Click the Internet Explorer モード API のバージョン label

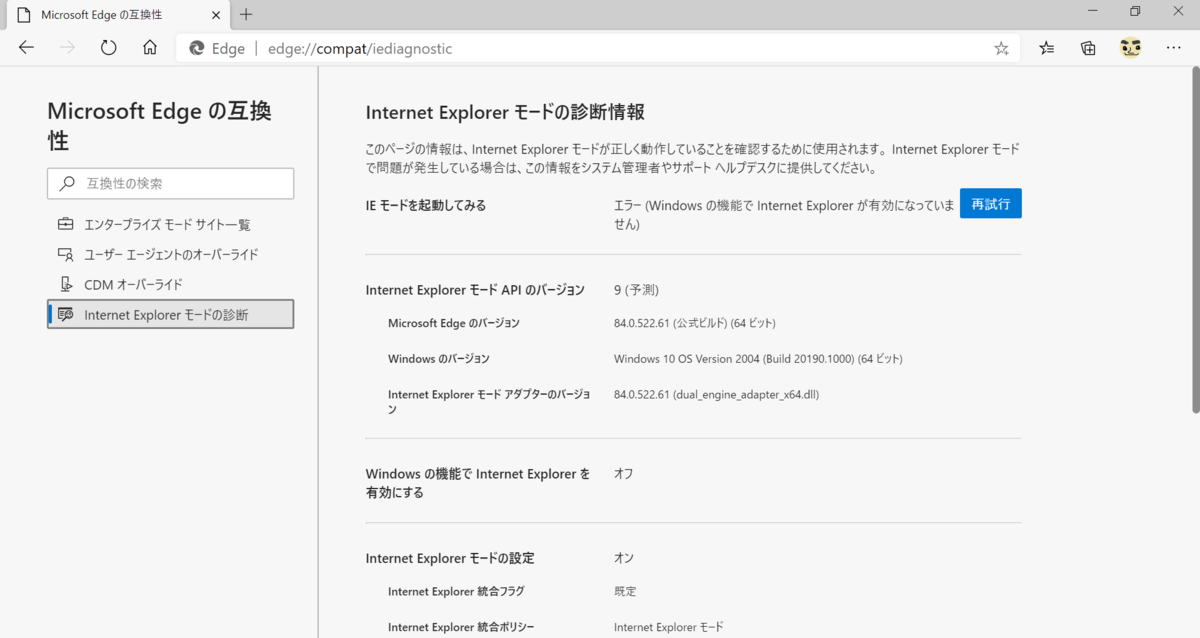475,290
